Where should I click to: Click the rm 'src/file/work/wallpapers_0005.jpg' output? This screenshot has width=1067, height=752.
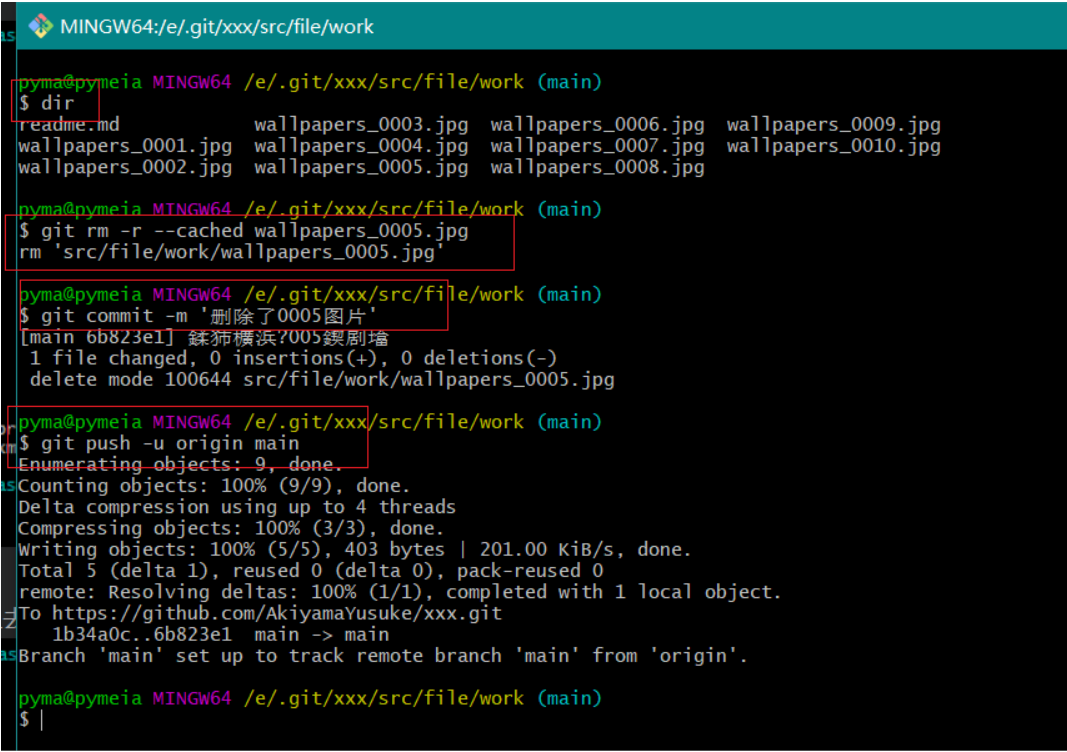coord(231,252)
